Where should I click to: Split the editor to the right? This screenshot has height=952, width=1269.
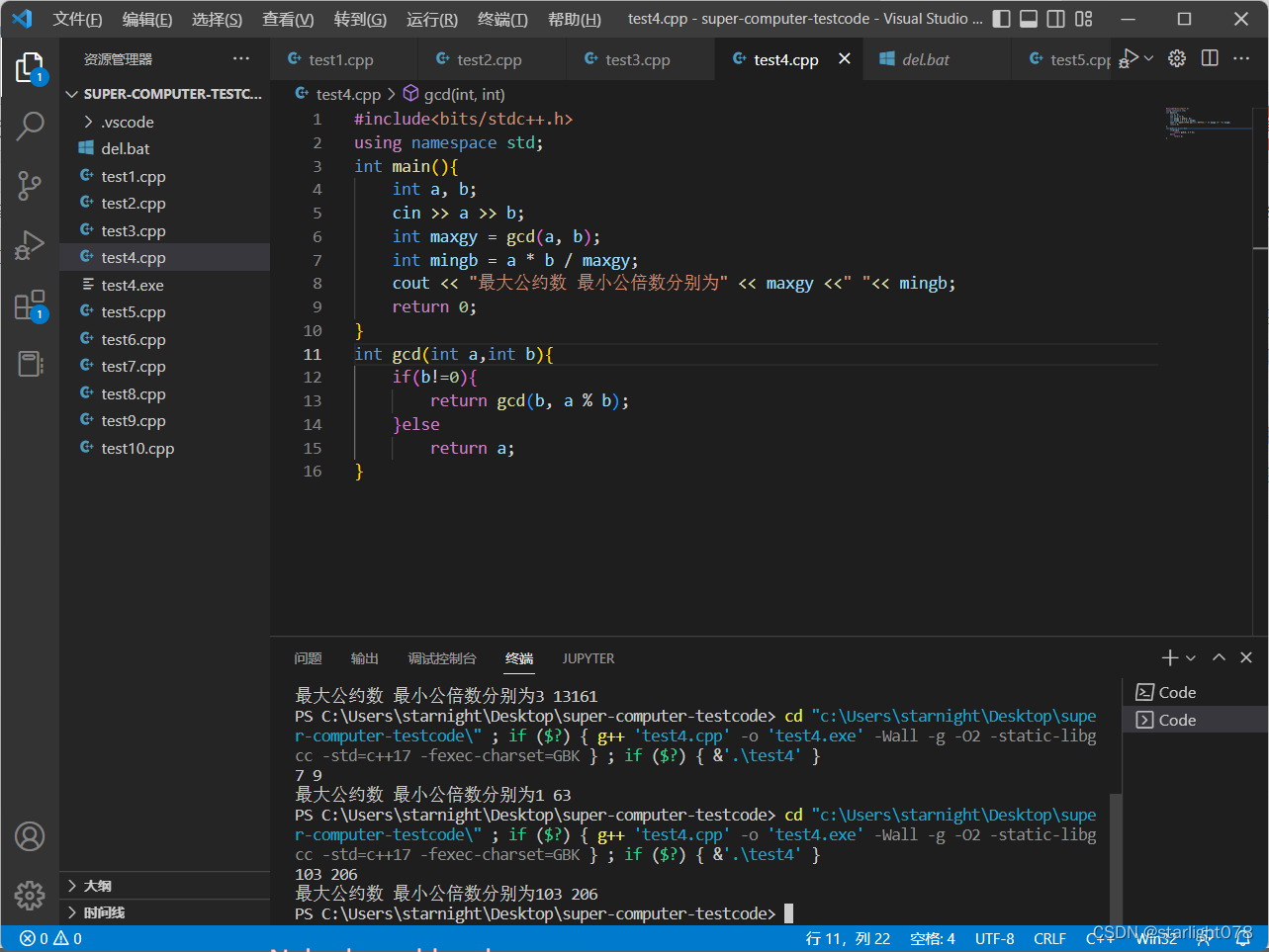1210,58
